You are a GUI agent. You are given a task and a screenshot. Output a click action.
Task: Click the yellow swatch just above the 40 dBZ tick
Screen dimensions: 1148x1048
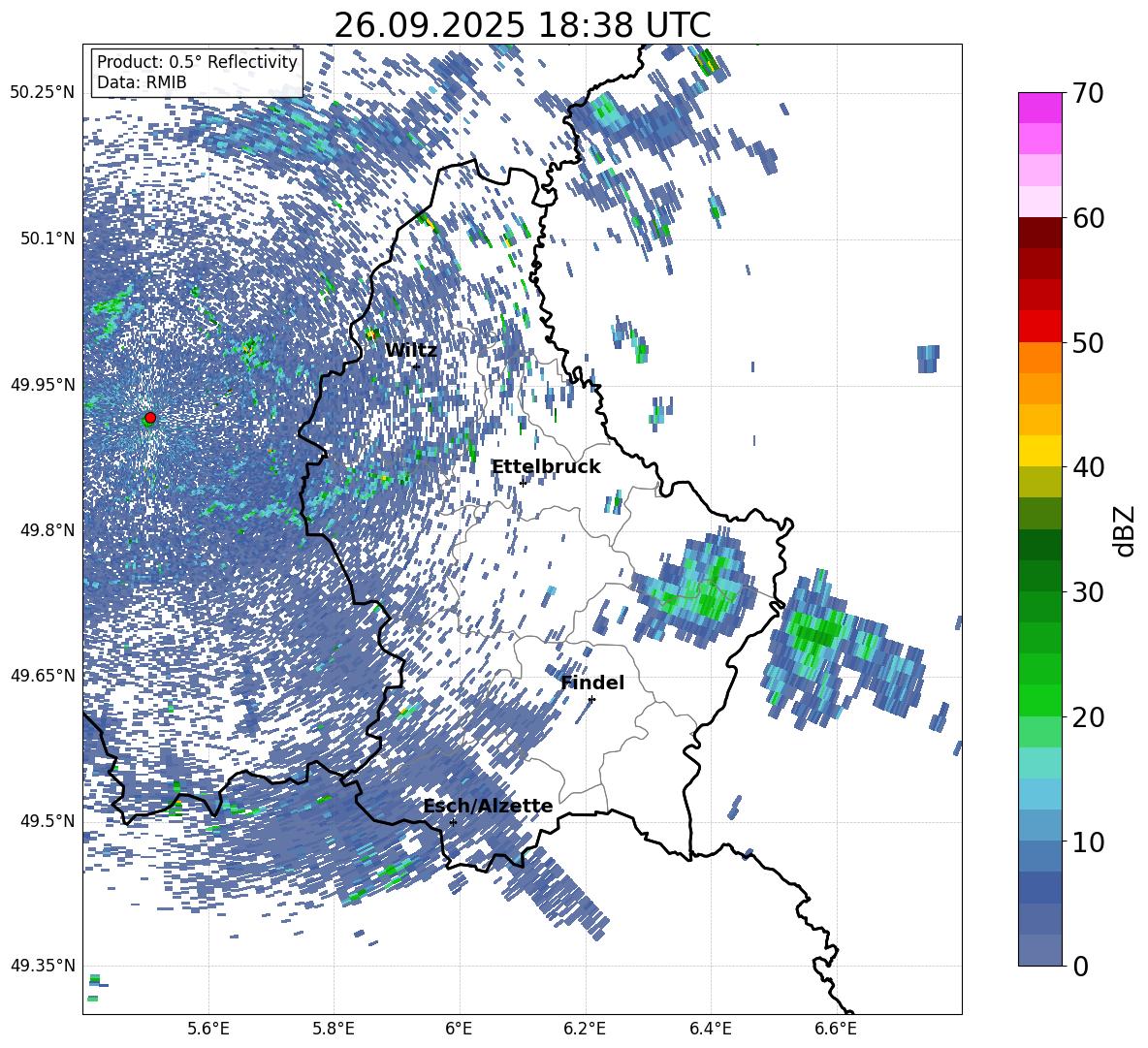point(1039,451)
